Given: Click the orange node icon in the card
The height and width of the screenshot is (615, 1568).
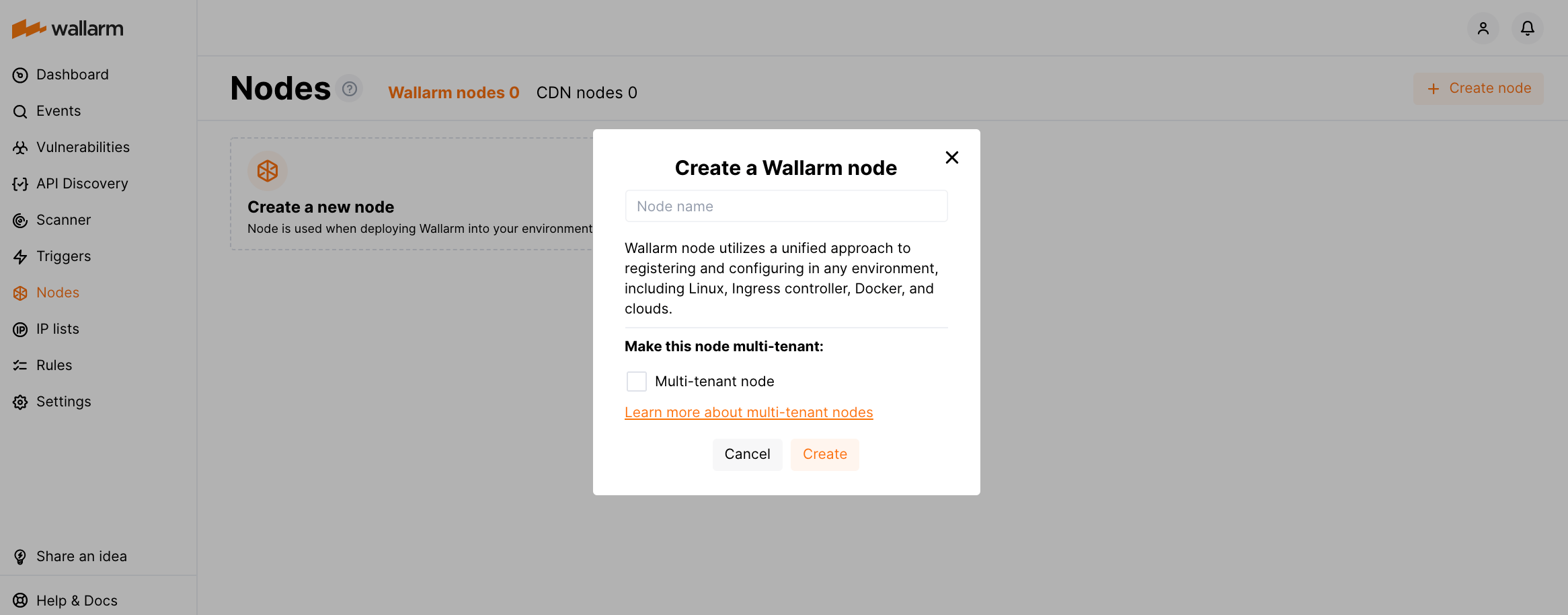Looking at the screenshot, I should click(x=268, y=171).
